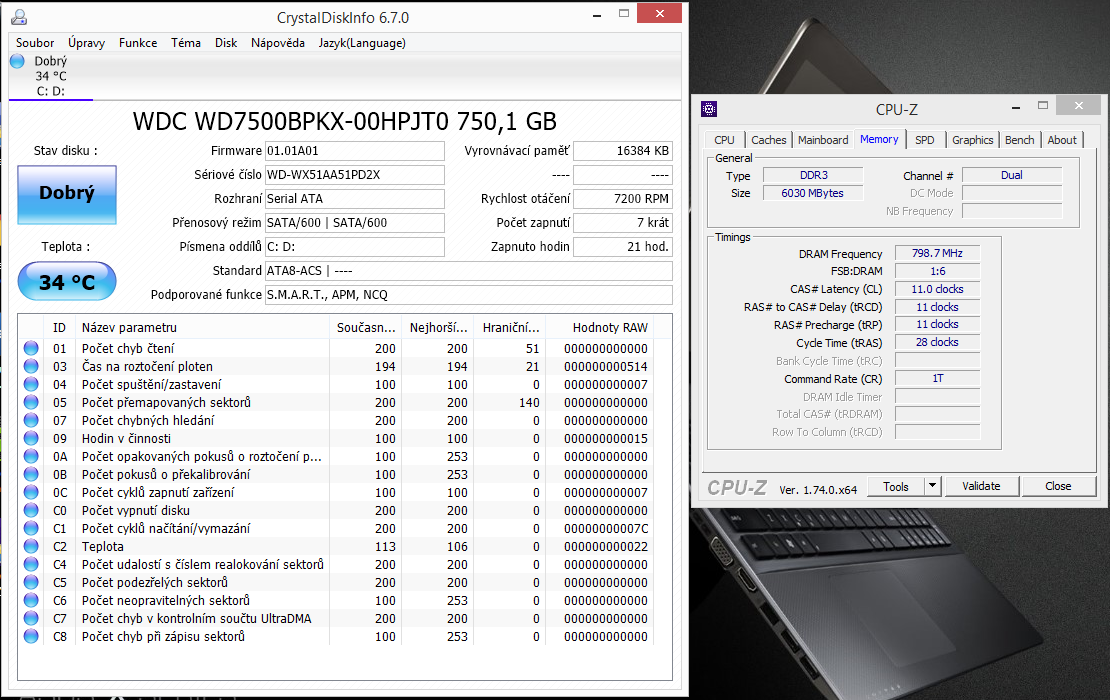Click status circle for ID 0A row

31,457
